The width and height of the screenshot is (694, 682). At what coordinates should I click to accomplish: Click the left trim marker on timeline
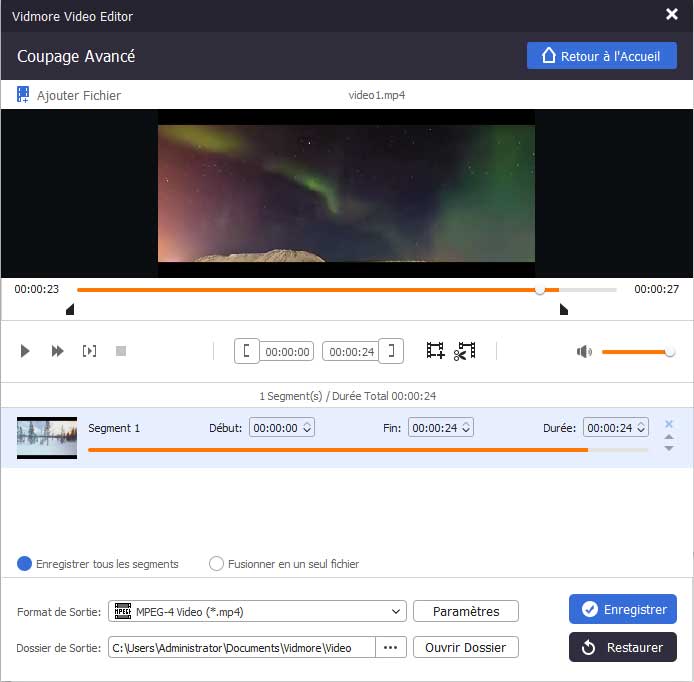click(70, 309)
